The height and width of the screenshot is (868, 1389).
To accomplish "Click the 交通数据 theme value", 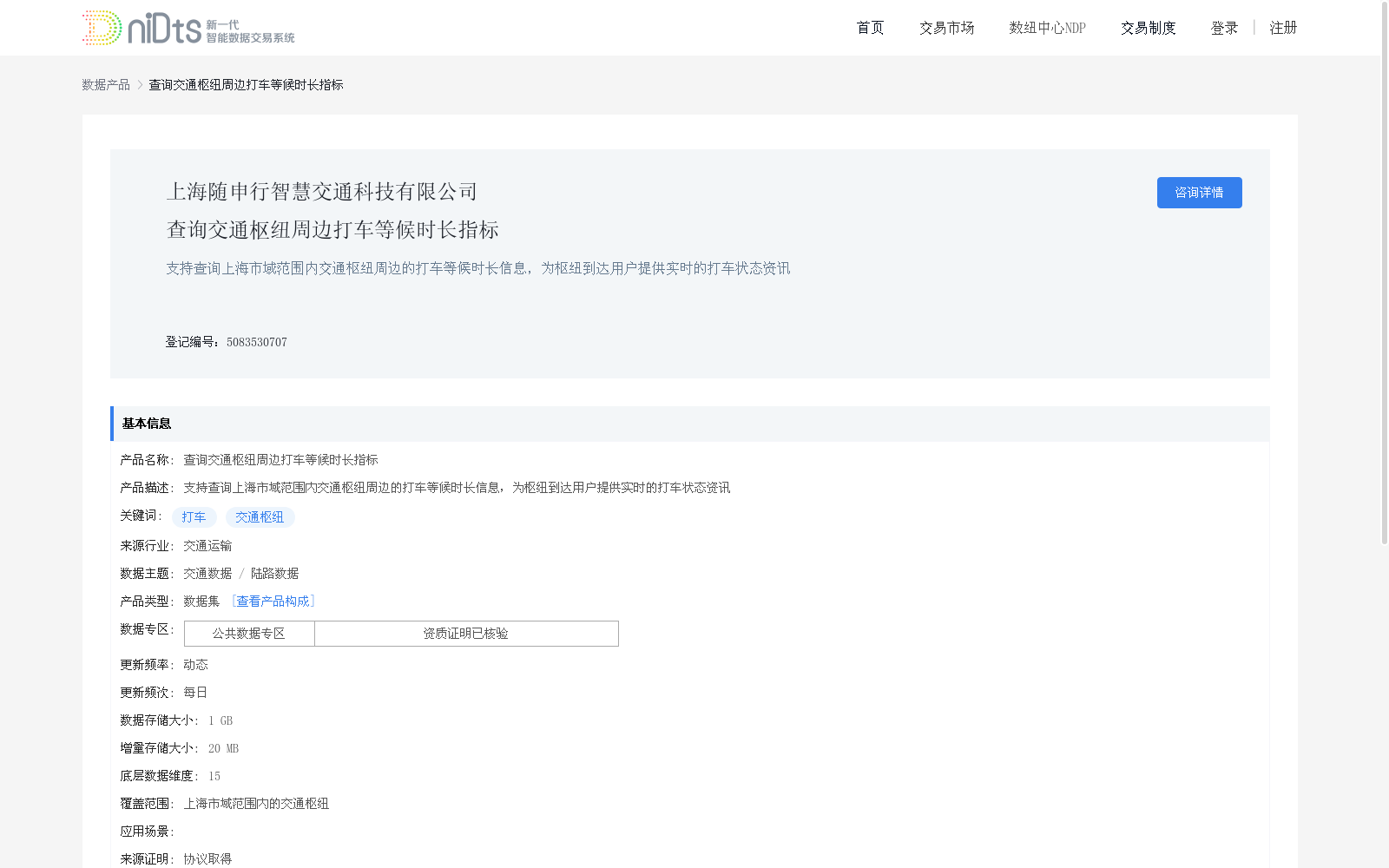I will pos(207,573).
